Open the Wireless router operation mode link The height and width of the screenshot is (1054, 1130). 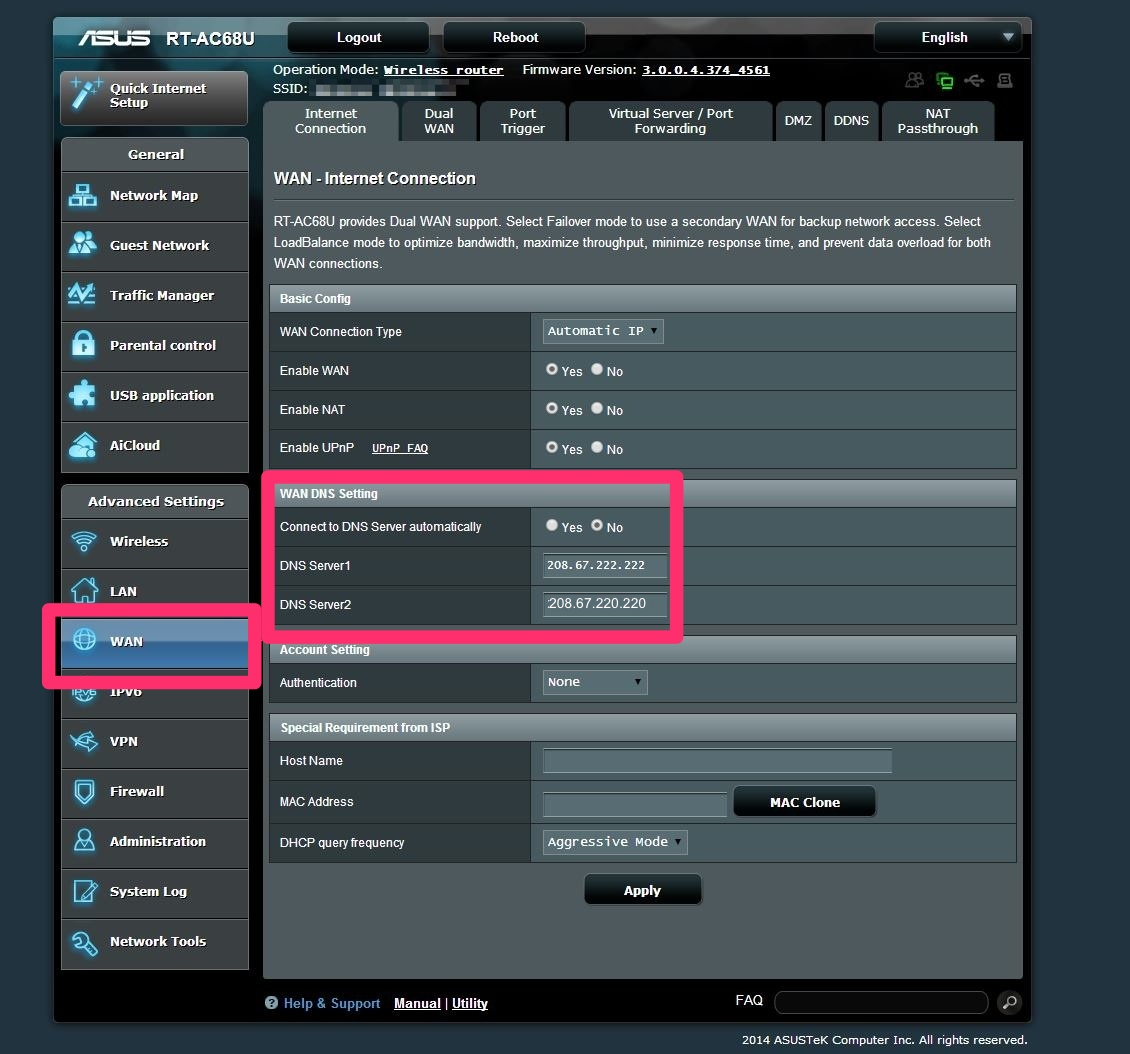pyautogui.click(x=443, y=70)
